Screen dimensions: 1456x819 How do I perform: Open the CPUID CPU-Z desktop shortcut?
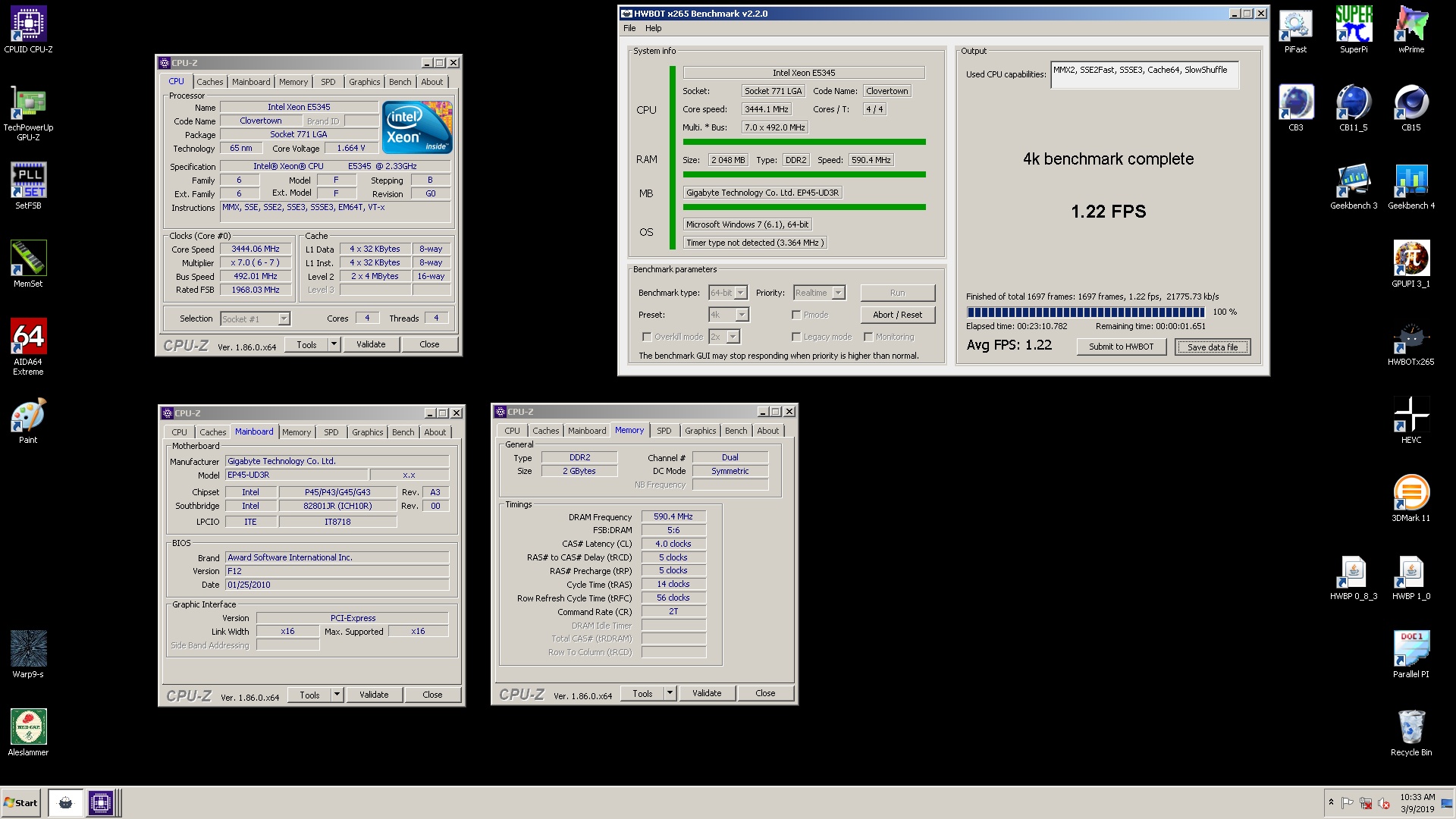click(28, 30)
